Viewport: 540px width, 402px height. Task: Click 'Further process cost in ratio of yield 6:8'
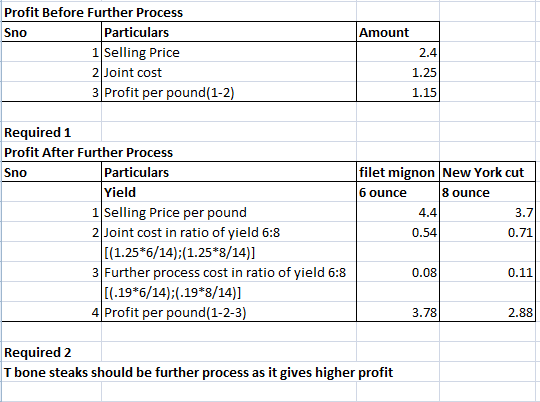(x=229, y=272)
